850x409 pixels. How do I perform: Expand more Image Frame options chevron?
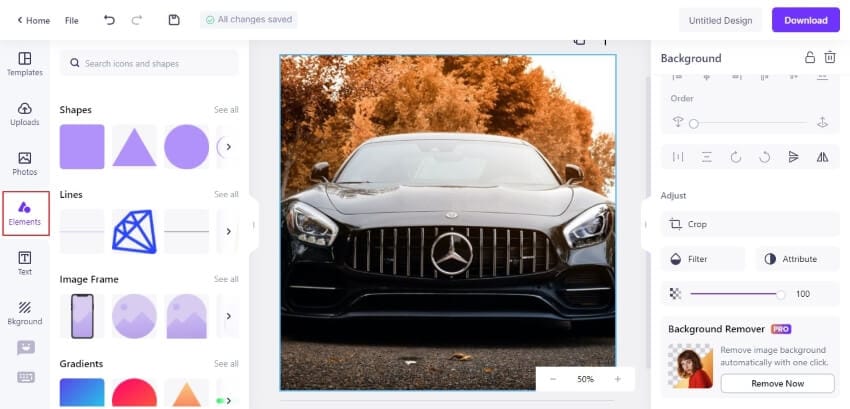point(228,316)
